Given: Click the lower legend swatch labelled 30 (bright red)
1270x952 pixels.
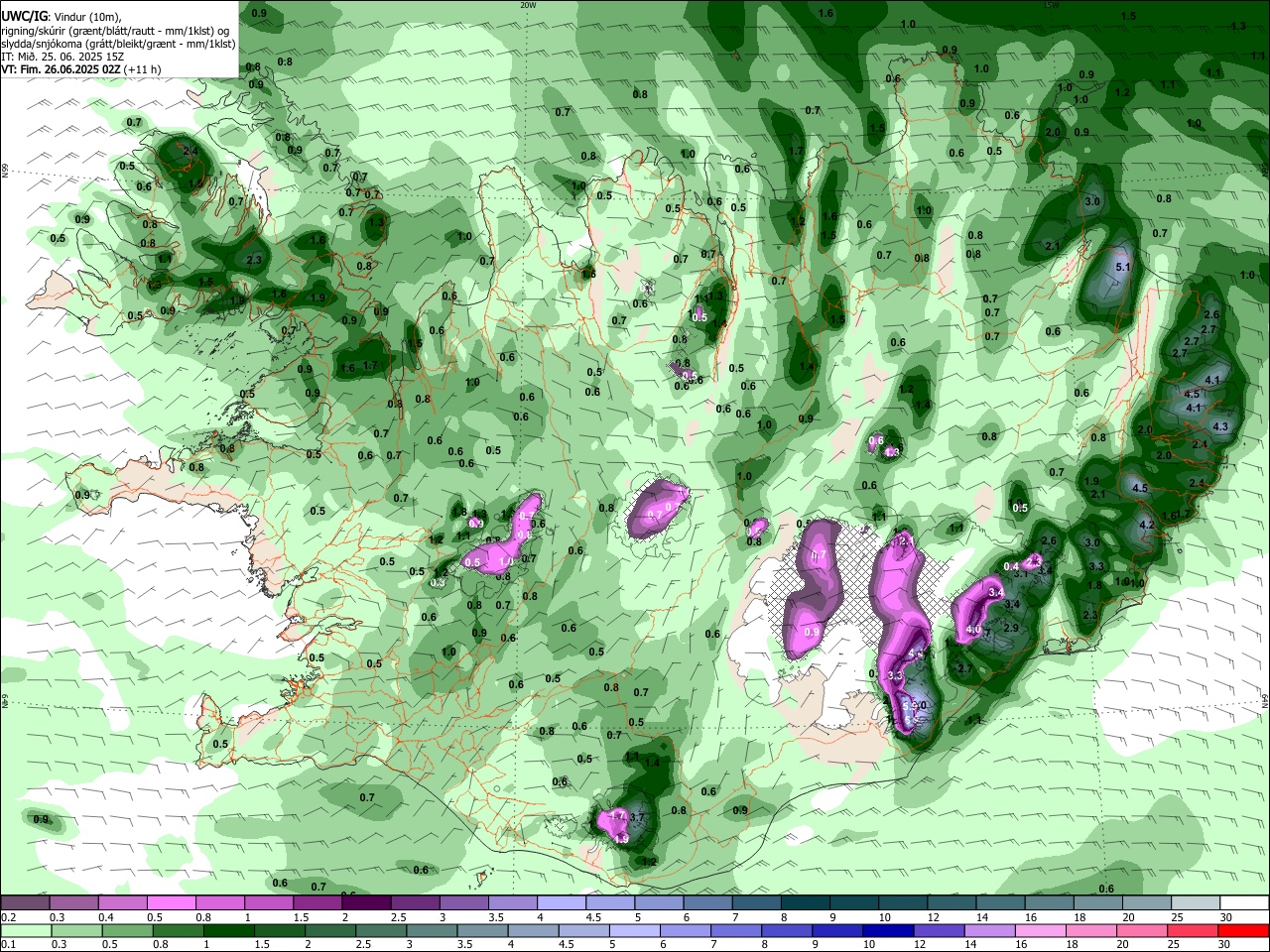Looking at the screenshot, I should click(1244, 930).
